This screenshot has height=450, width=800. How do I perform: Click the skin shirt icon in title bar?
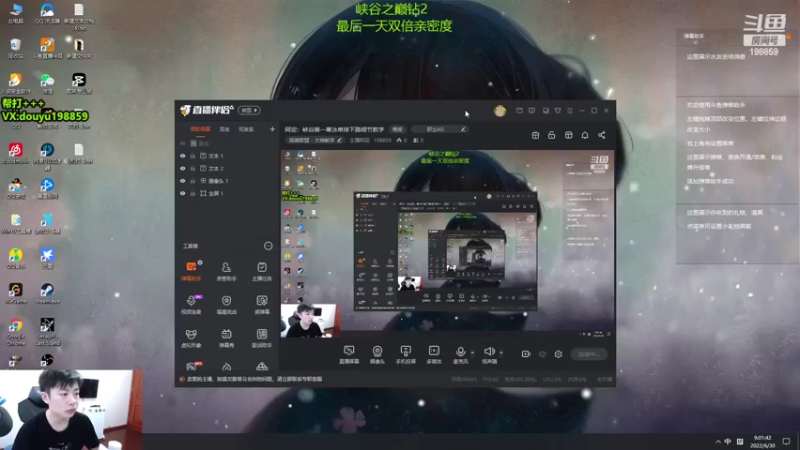click(x=558, y=111)
